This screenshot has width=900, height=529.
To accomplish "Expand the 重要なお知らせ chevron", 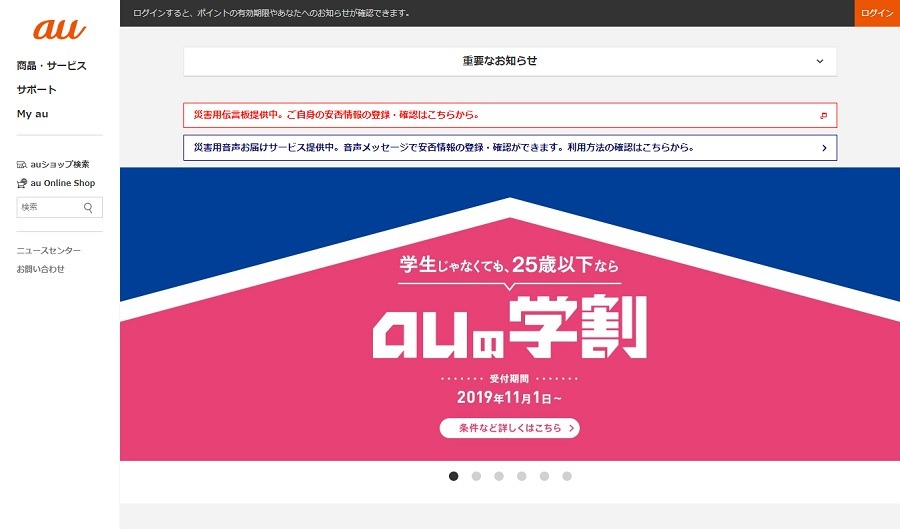I will click(820, 61).
